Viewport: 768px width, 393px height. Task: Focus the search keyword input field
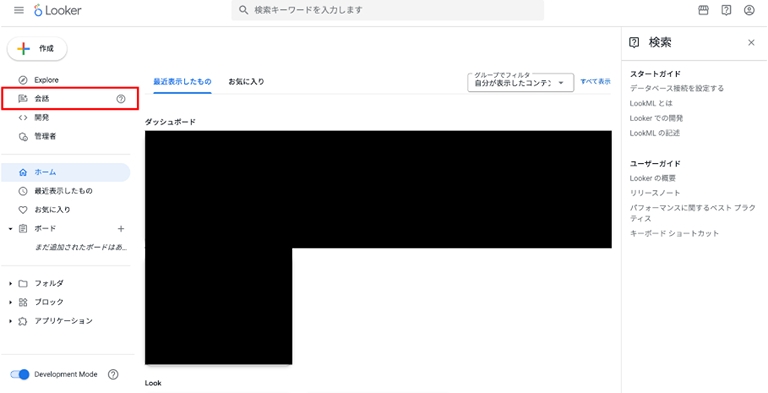387,10
